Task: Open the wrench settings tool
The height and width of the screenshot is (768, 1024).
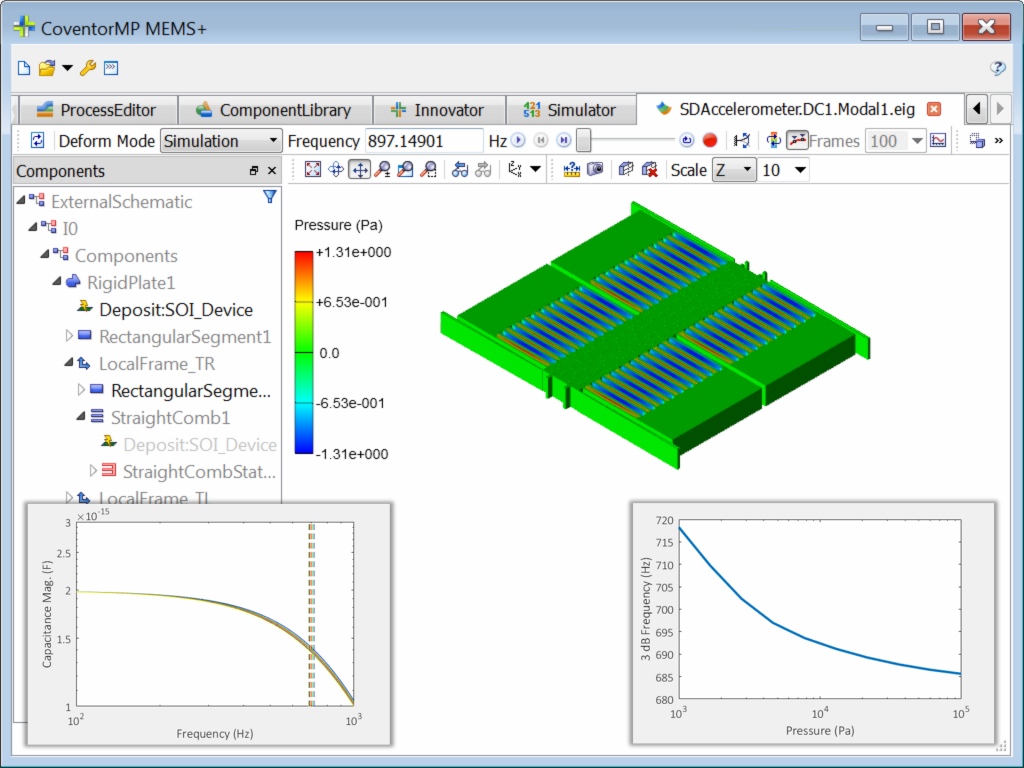Action: point(88,68)
